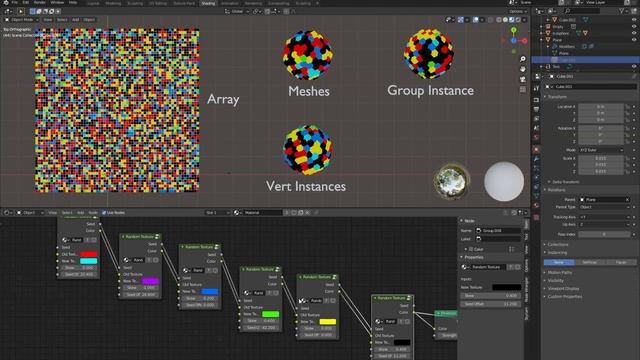Screen dimensions: 640x360
Task: Click the Blender logo icon
Action: 5,2
